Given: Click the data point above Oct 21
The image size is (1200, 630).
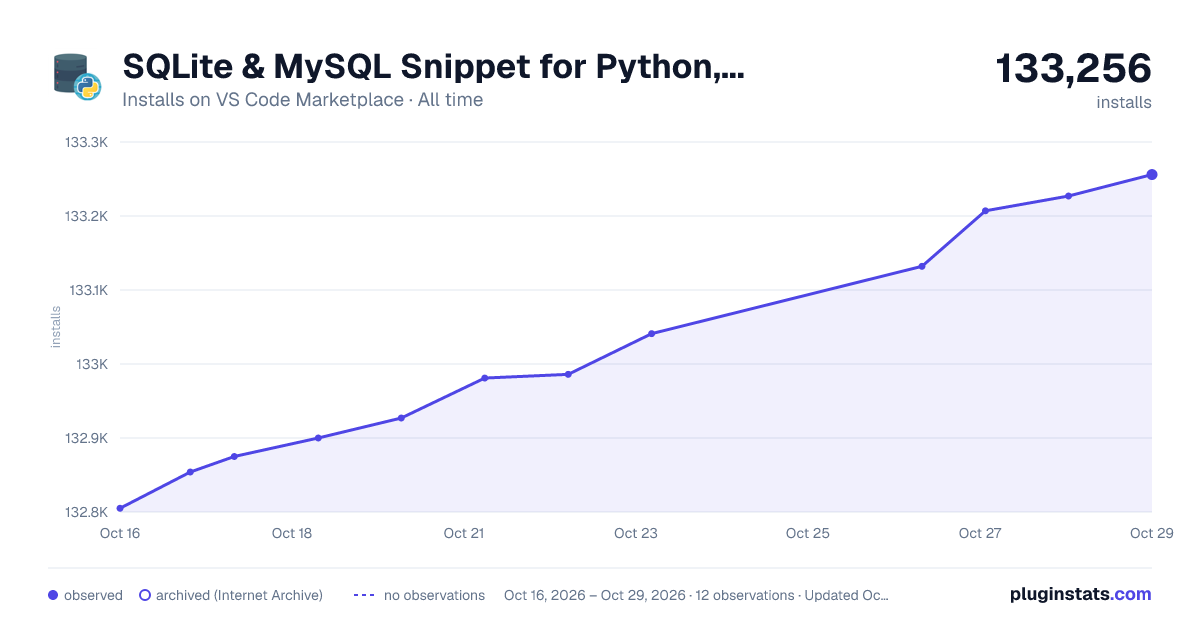Looking at the screenshot, I should pyautogui.click(x=484, y=378).
